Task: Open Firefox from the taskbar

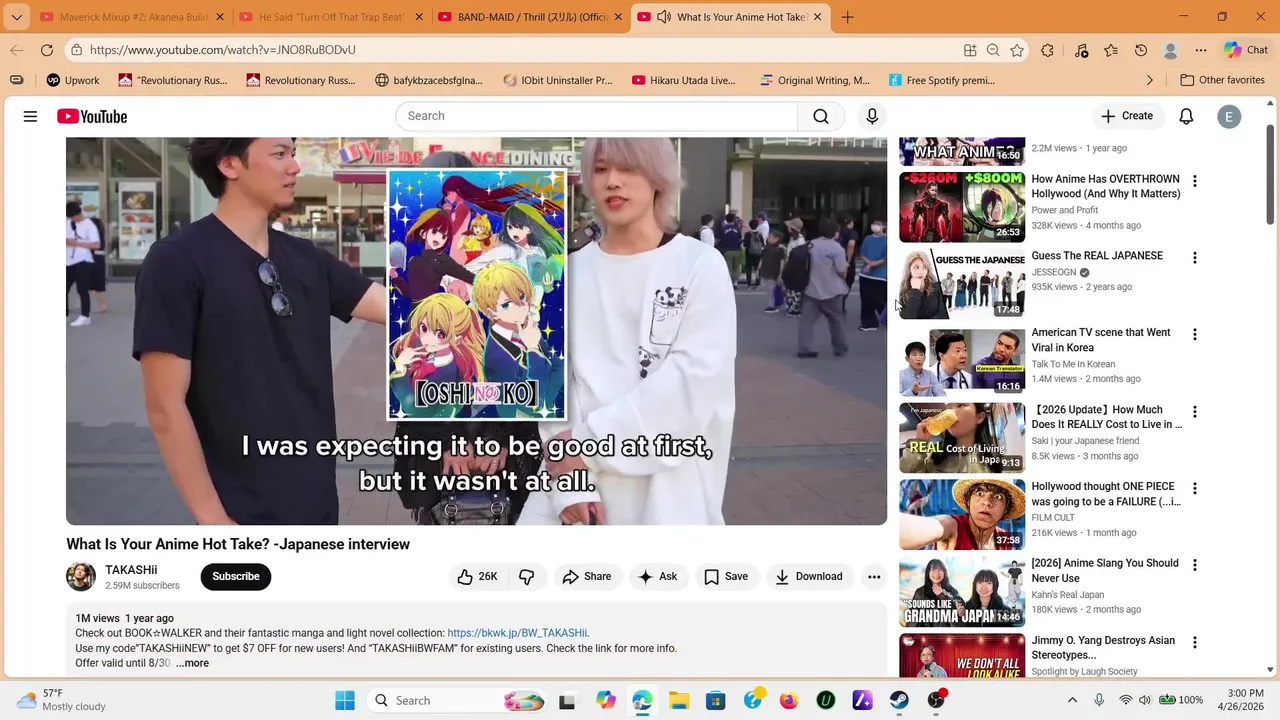Action: click(789, 700)
